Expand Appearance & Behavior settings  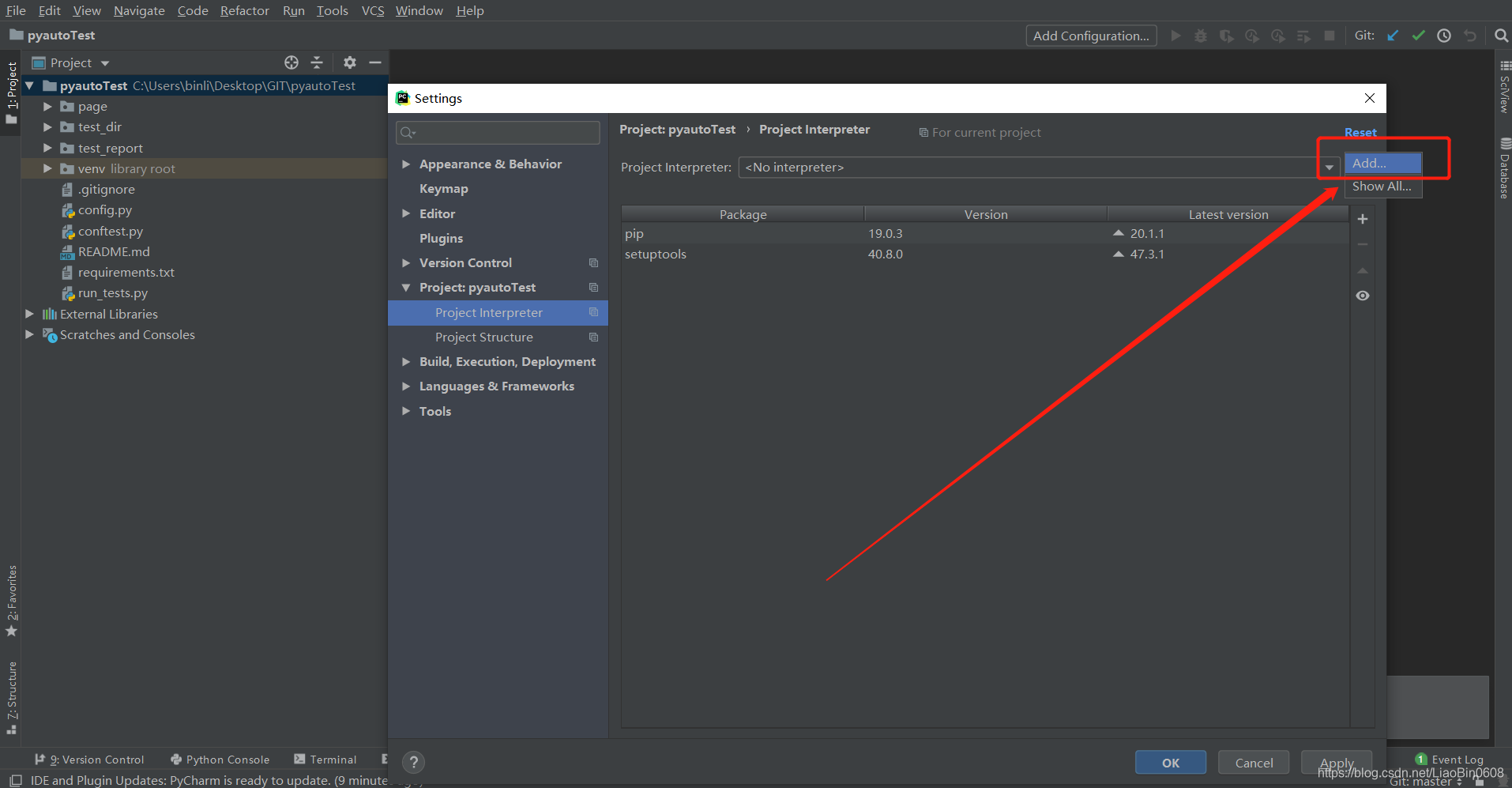pyautogui.click(x=406, y=164)
